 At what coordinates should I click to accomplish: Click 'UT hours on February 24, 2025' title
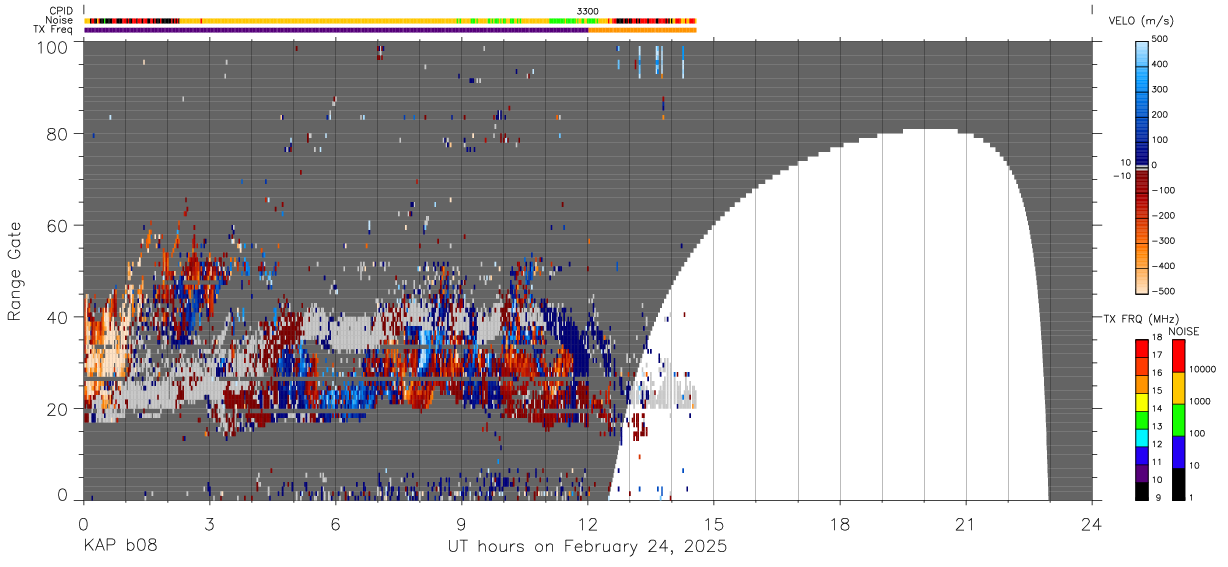(x=586, y=547)
